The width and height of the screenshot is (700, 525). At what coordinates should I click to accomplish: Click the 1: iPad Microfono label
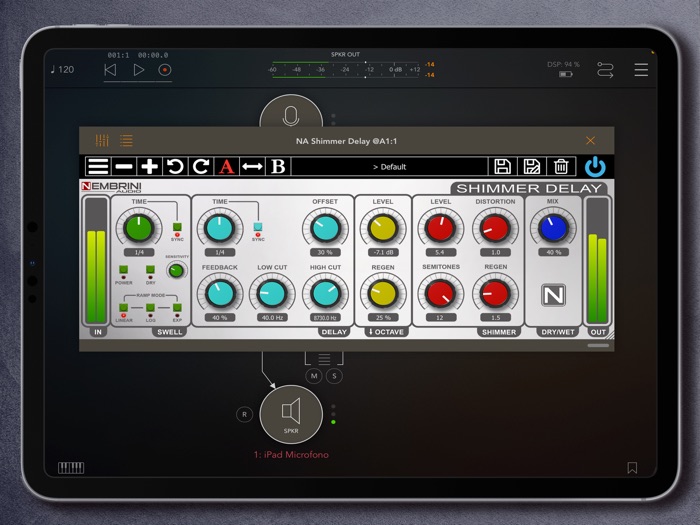[291, 454]
